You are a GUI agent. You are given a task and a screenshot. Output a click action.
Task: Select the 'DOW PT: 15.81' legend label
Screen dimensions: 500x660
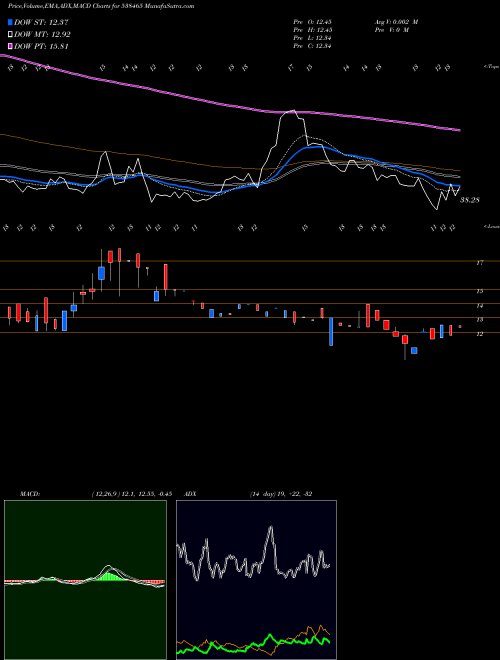pyautogui.click(x=41, y=47)
